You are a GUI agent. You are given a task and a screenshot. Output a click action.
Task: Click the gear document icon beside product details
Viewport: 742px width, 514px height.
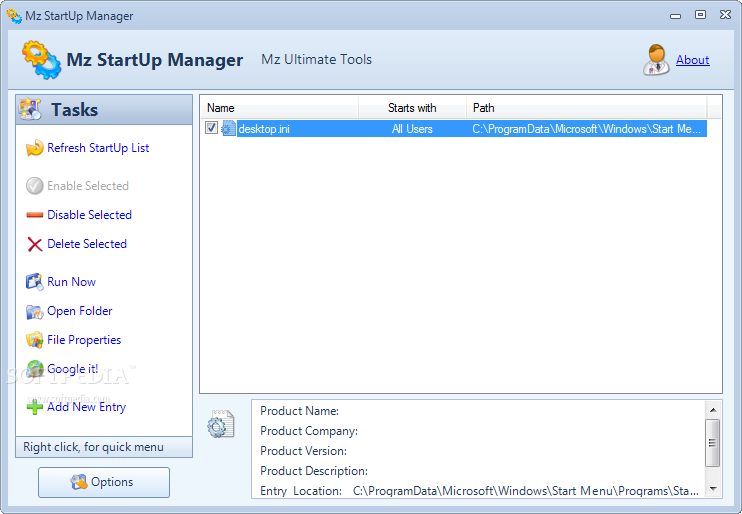point(221,424)
